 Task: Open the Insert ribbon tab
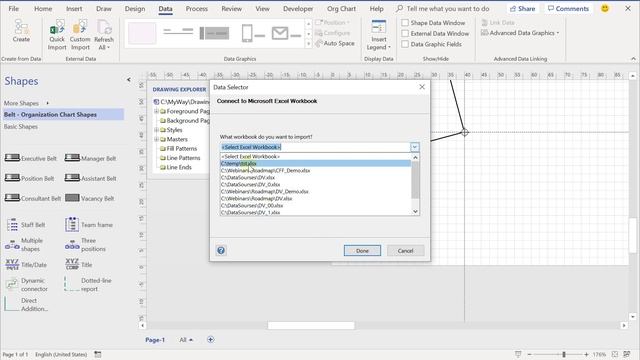pyautogui.click(x=74, y=9)
